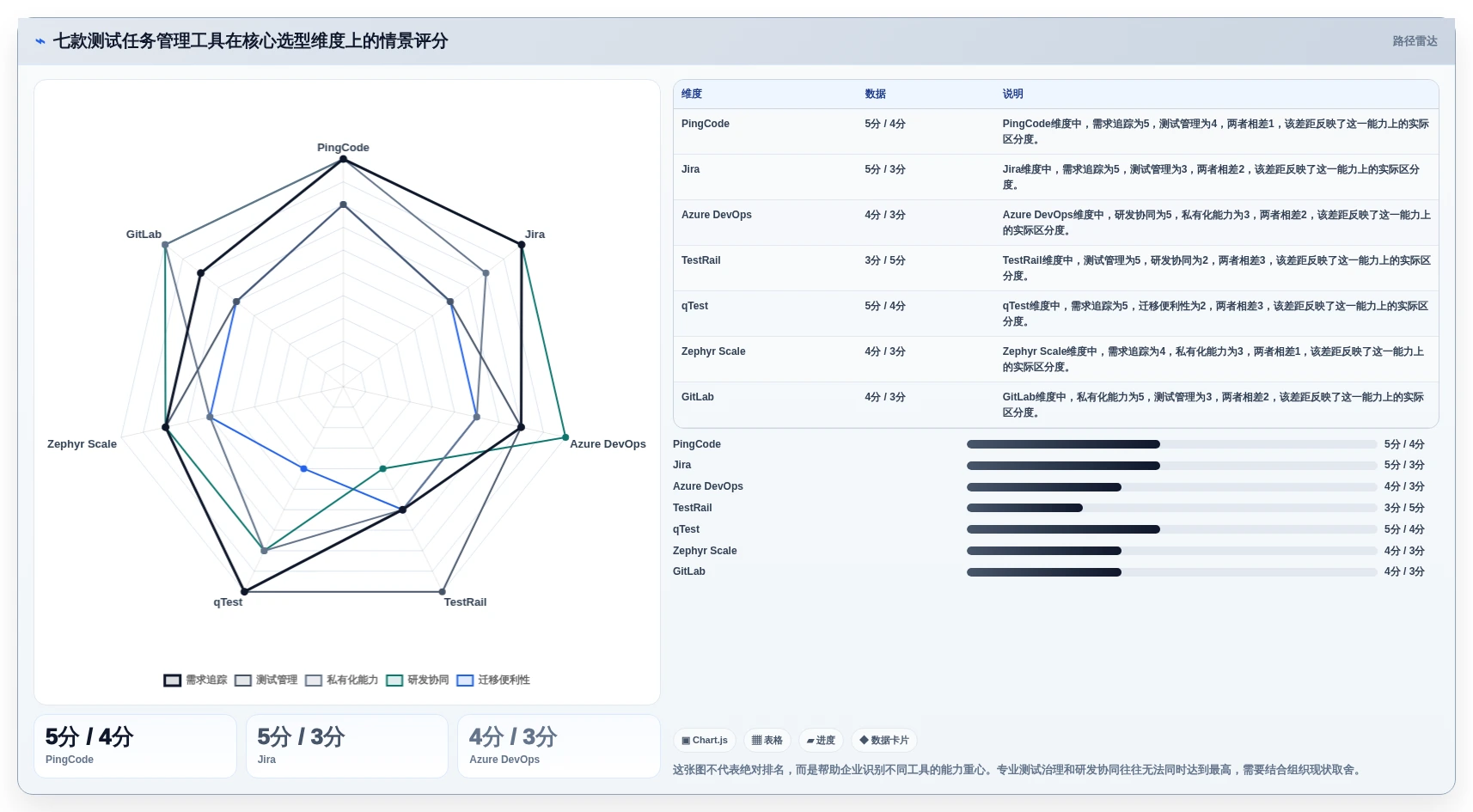Viewport: 1473px width, 812px height.
Task: Click the Zephyr Scale radar axis label
Action: point(82,444)
